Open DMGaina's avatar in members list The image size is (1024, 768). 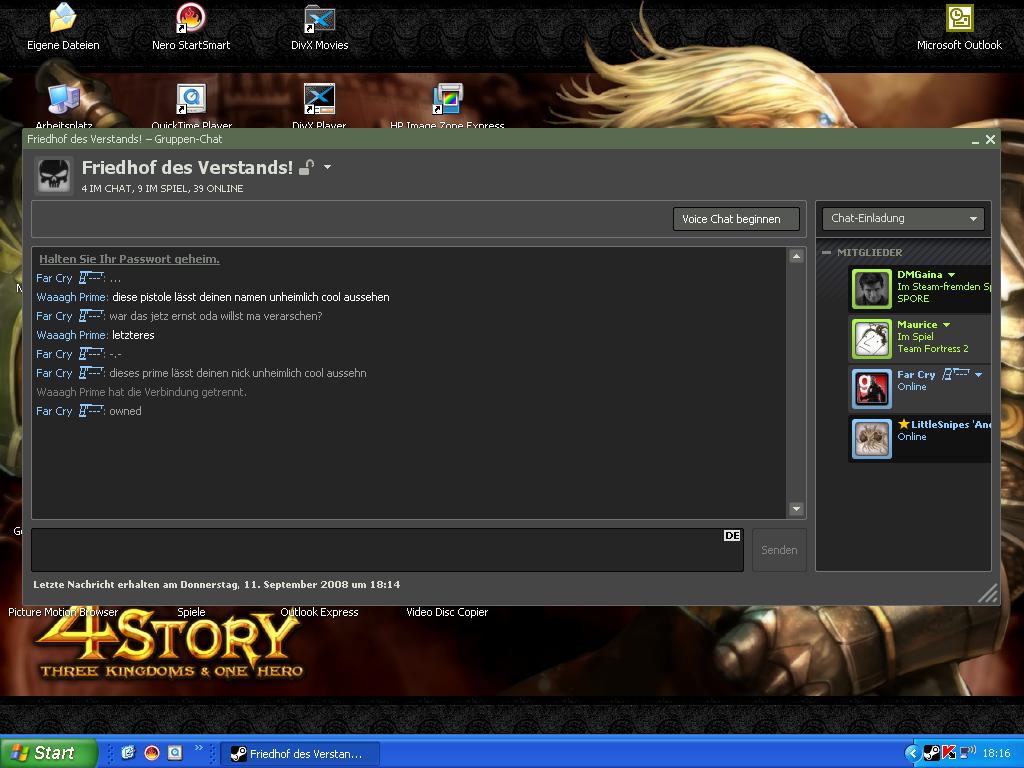872,289
